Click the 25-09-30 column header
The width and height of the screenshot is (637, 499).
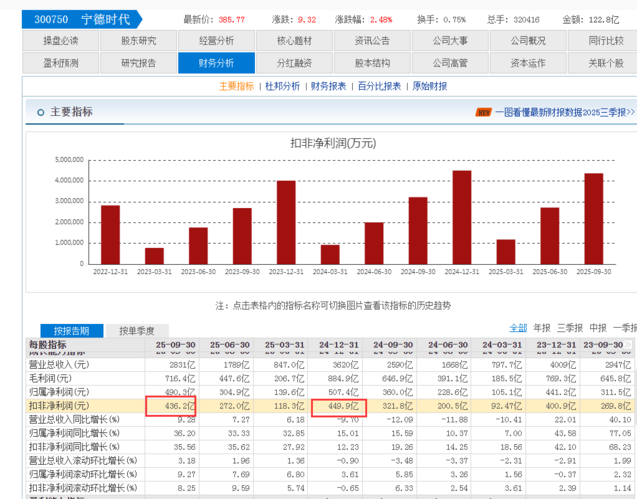click(x=176, y=345)
